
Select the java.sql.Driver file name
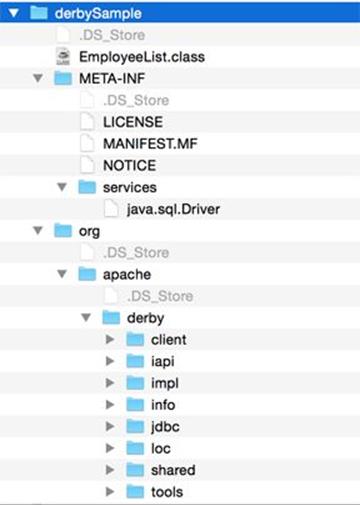tap(173, 209)
